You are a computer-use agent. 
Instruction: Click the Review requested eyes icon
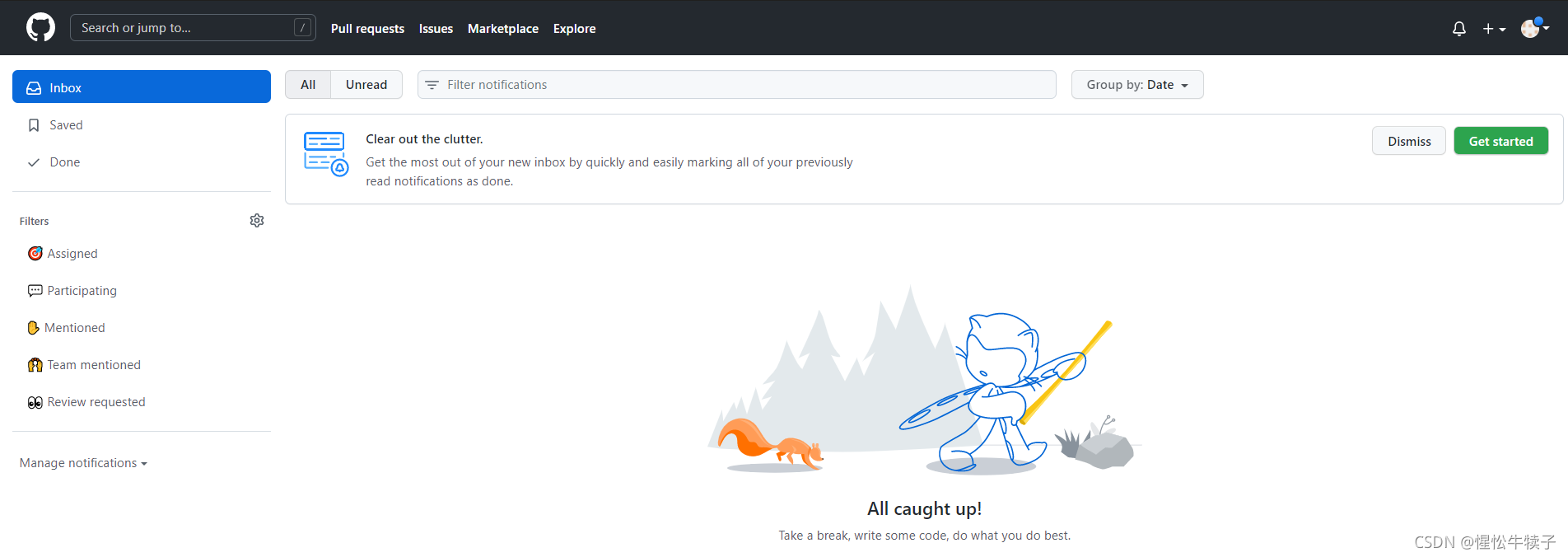[35, 402]
